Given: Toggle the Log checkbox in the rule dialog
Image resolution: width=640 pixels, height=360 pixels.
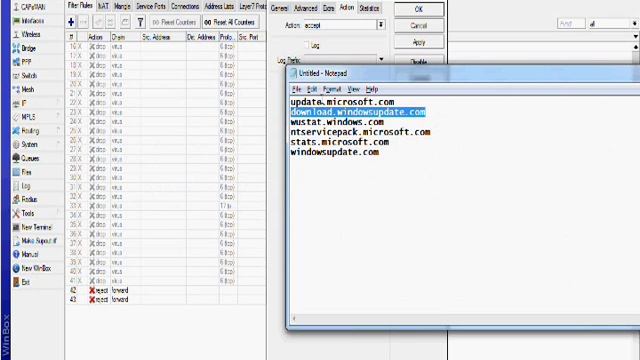Looking at the screenshot, I should click(x=307, y=45).
